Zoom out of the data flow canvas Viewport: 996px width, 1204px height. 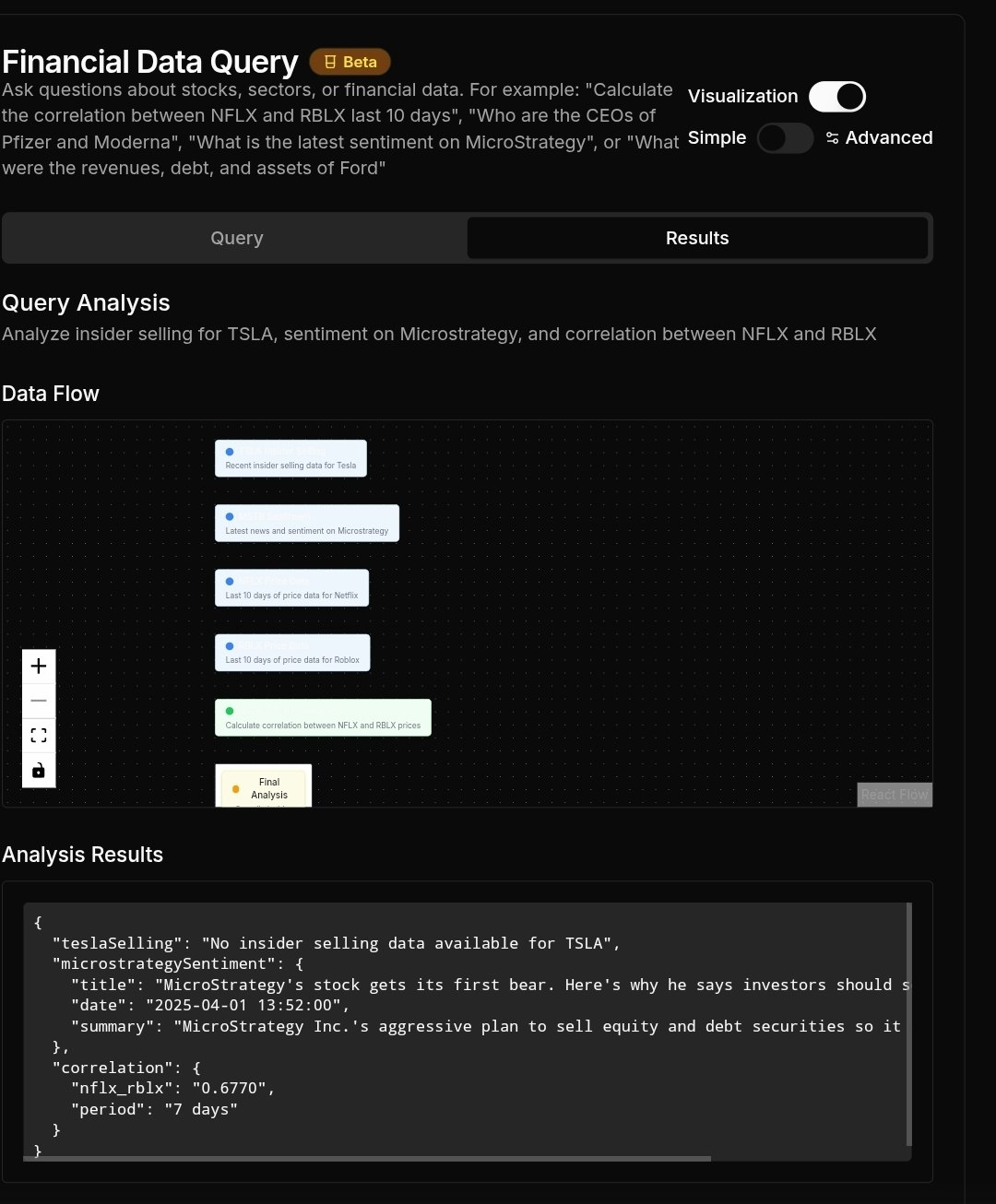pos(39,701)
